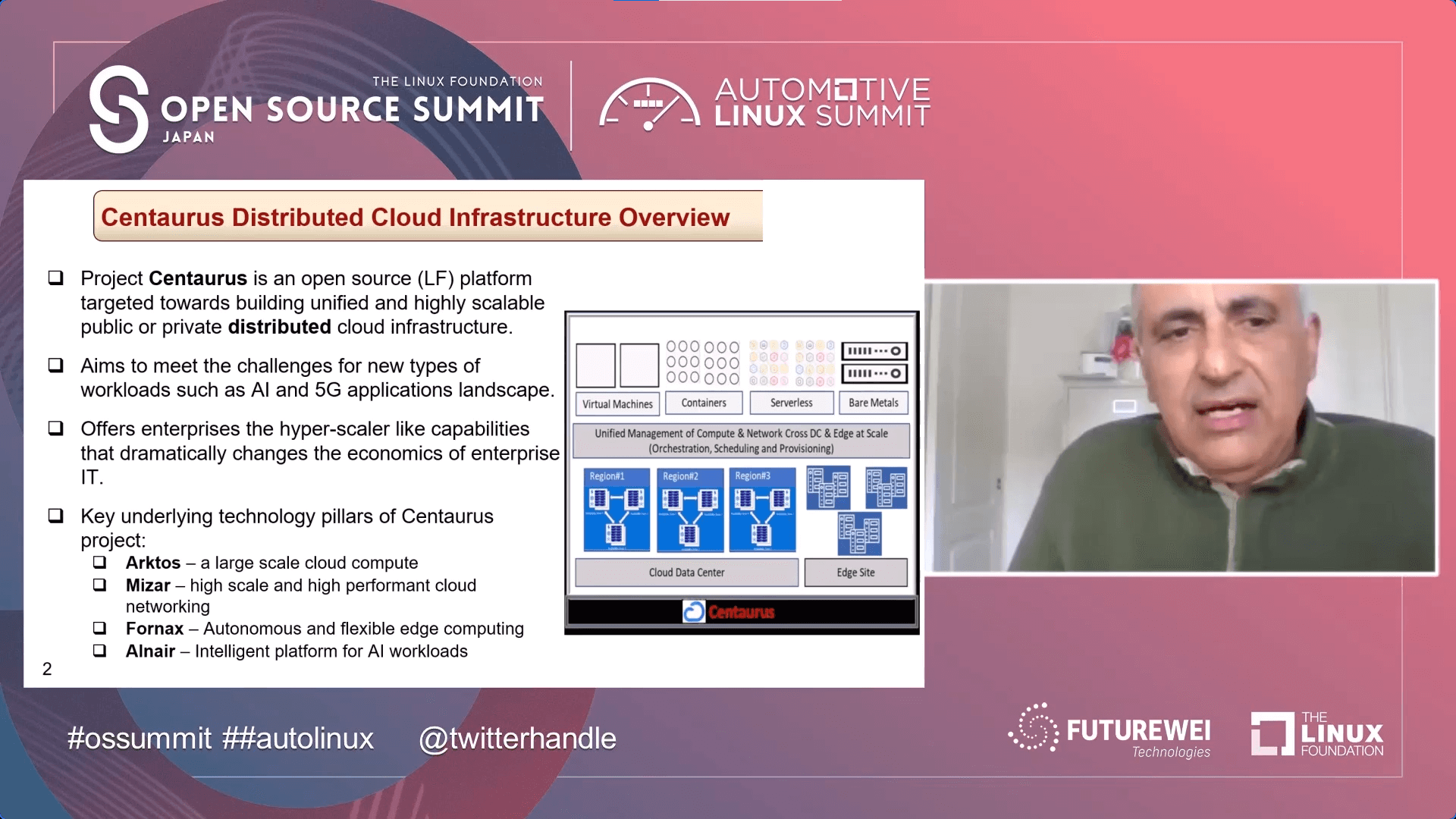Click the Edge Site box

tap(855, 573)
